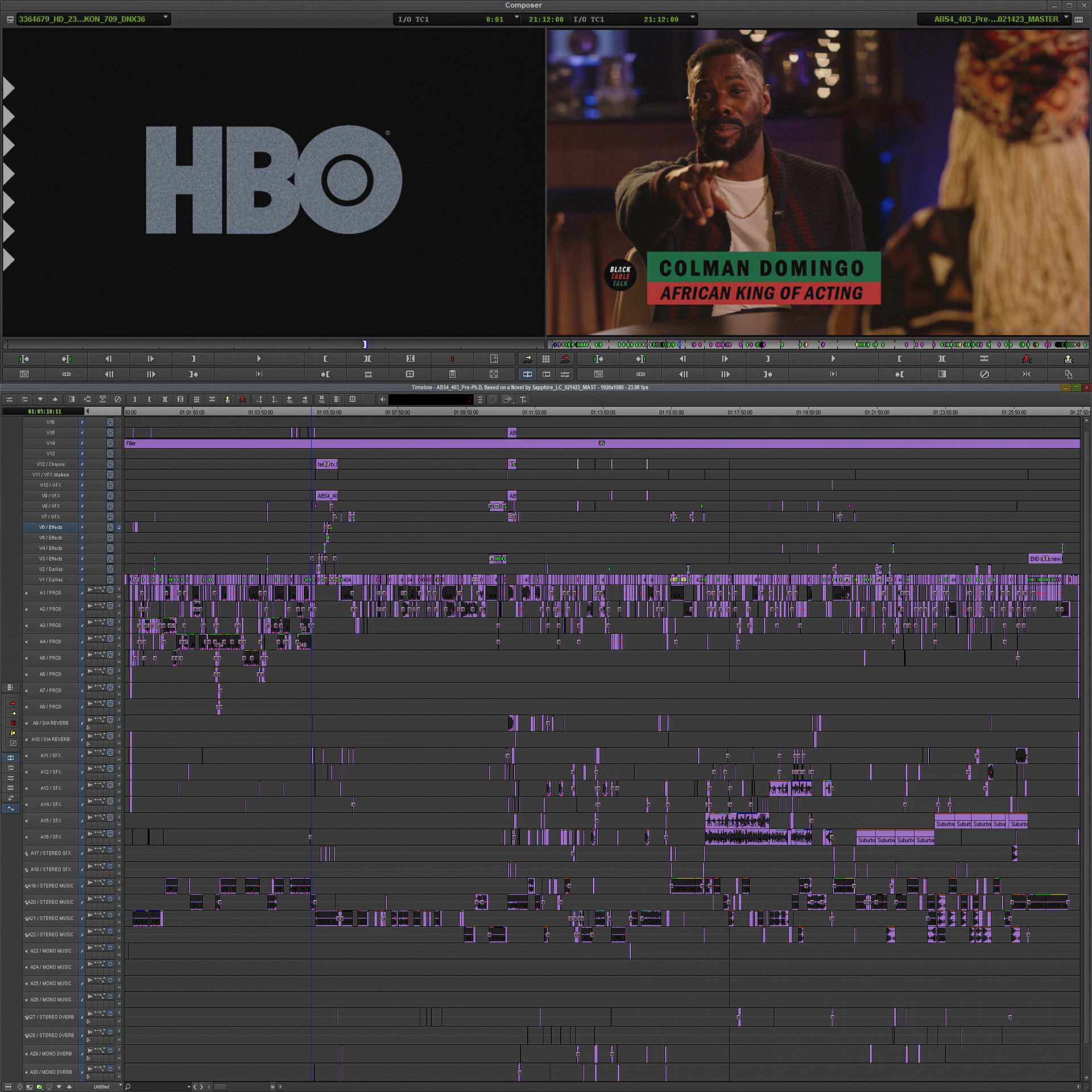Image resolution: width=1092 pixels, height=1092 pixels.
Task: Click Remove Effect in the timeline toolbar
Action: 118,399
